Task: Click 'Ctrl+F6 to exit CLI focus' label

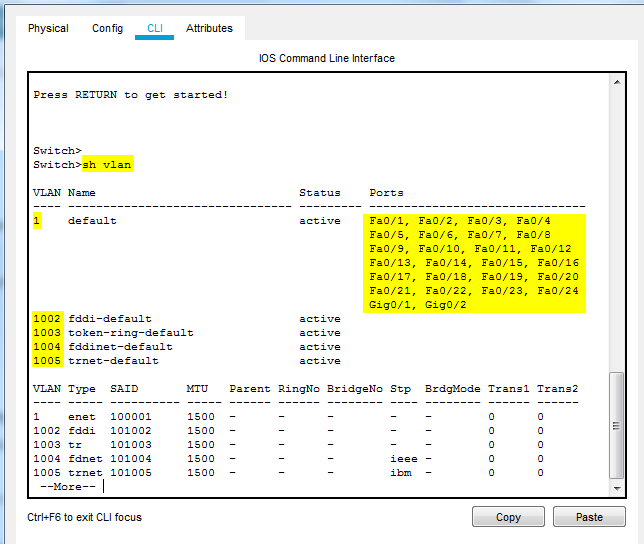Action: tap(84, 517)
